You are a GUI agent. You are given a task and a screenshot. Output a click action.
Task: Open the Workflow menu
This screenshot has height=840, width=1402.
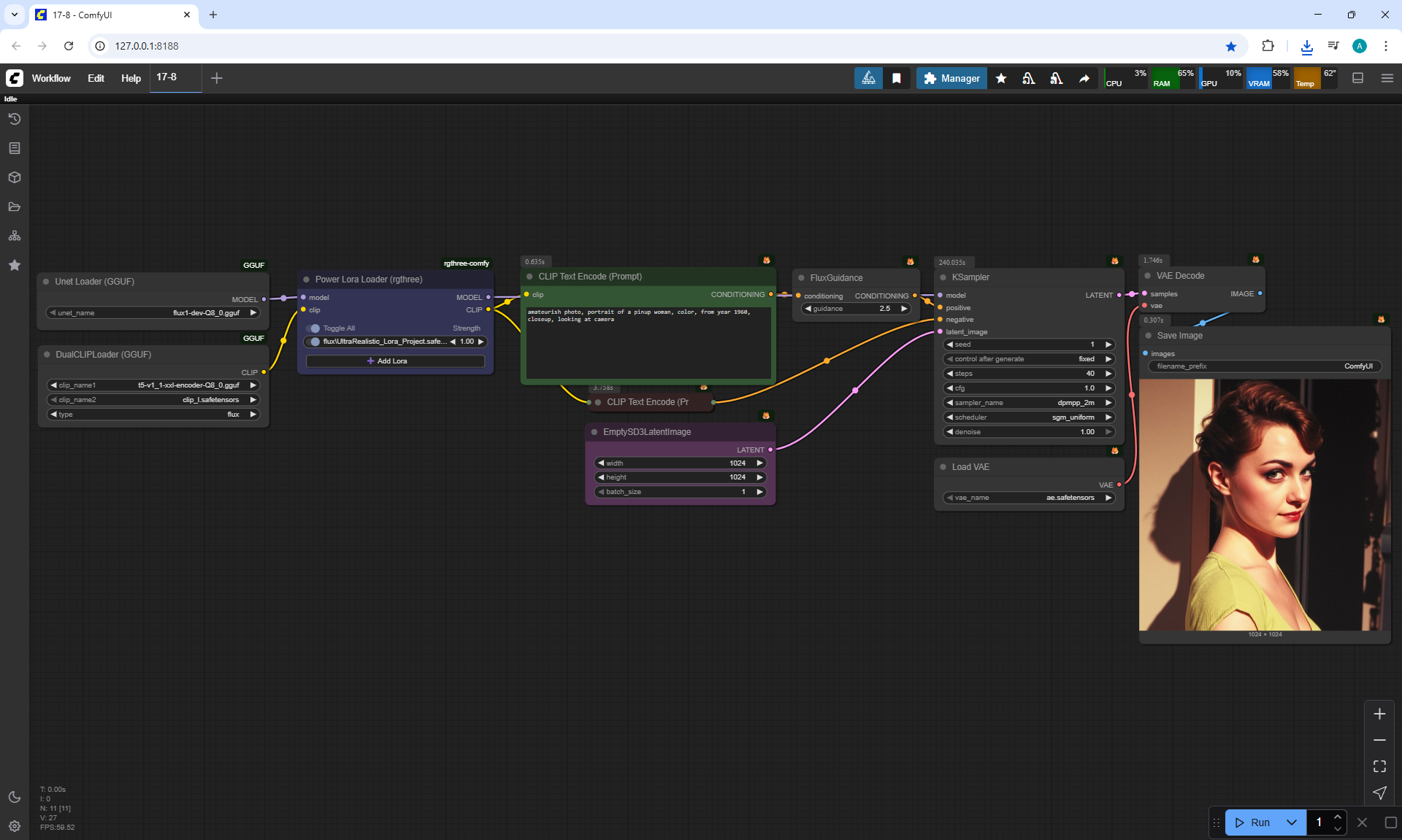51,78
